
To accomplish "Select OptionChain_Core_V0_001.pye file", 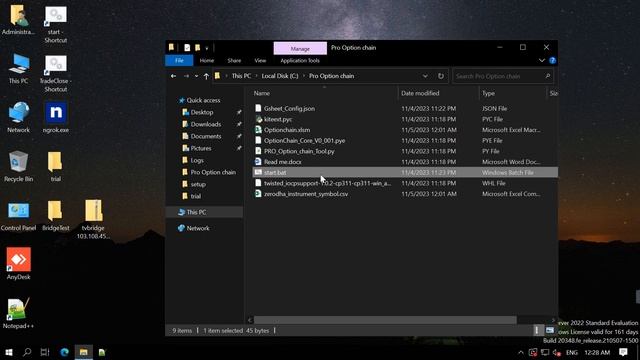I will 304,140.
